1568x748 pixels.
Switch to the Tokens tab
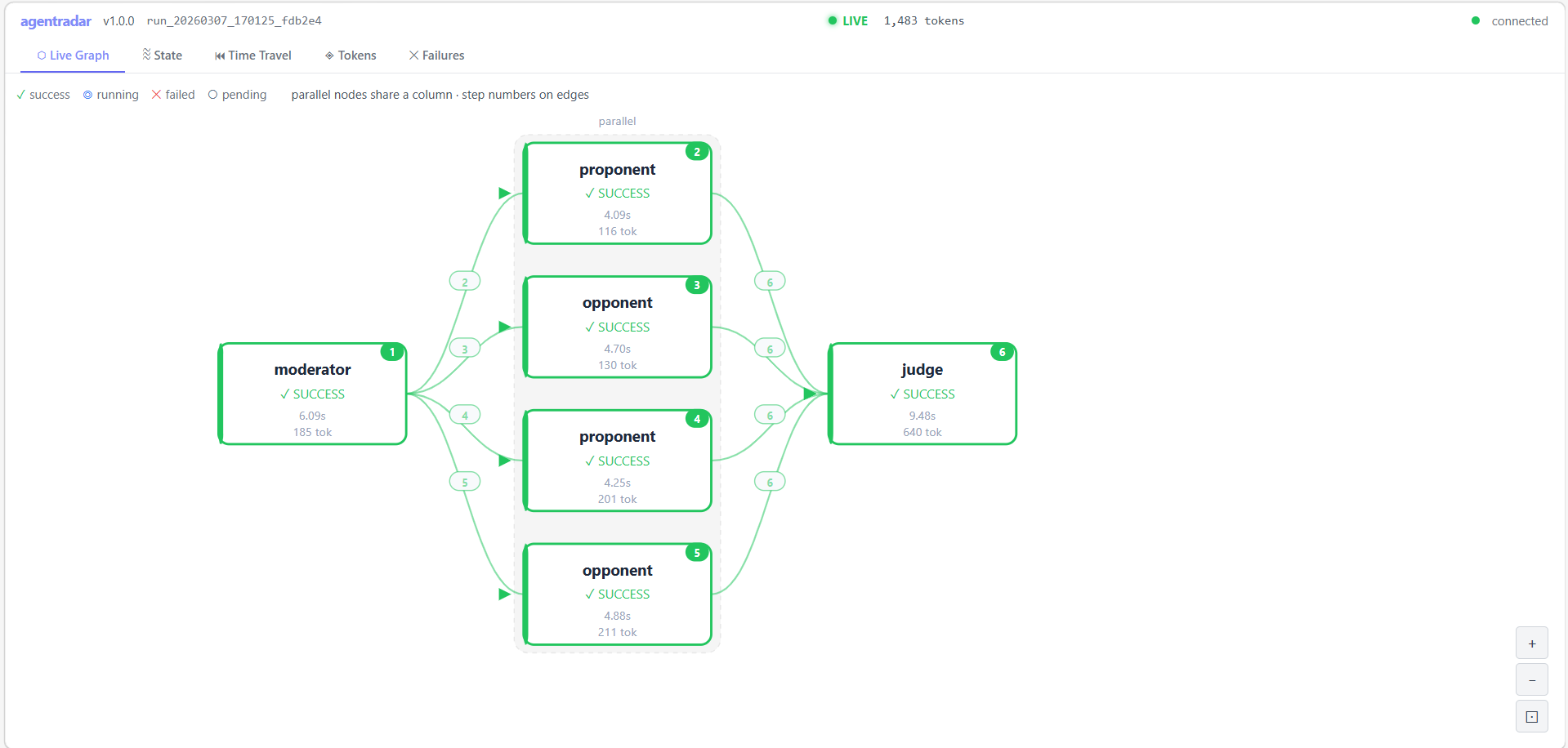click(351, 56)
